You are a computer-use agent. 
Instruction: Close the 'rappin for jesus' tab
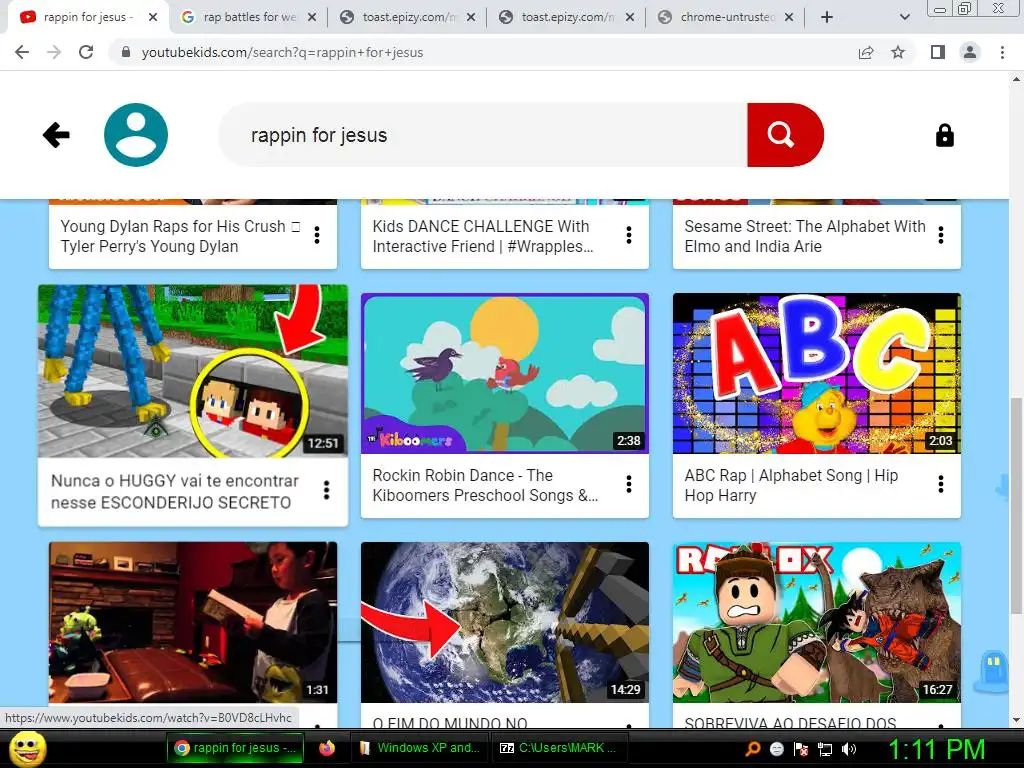tap(153, 17)
